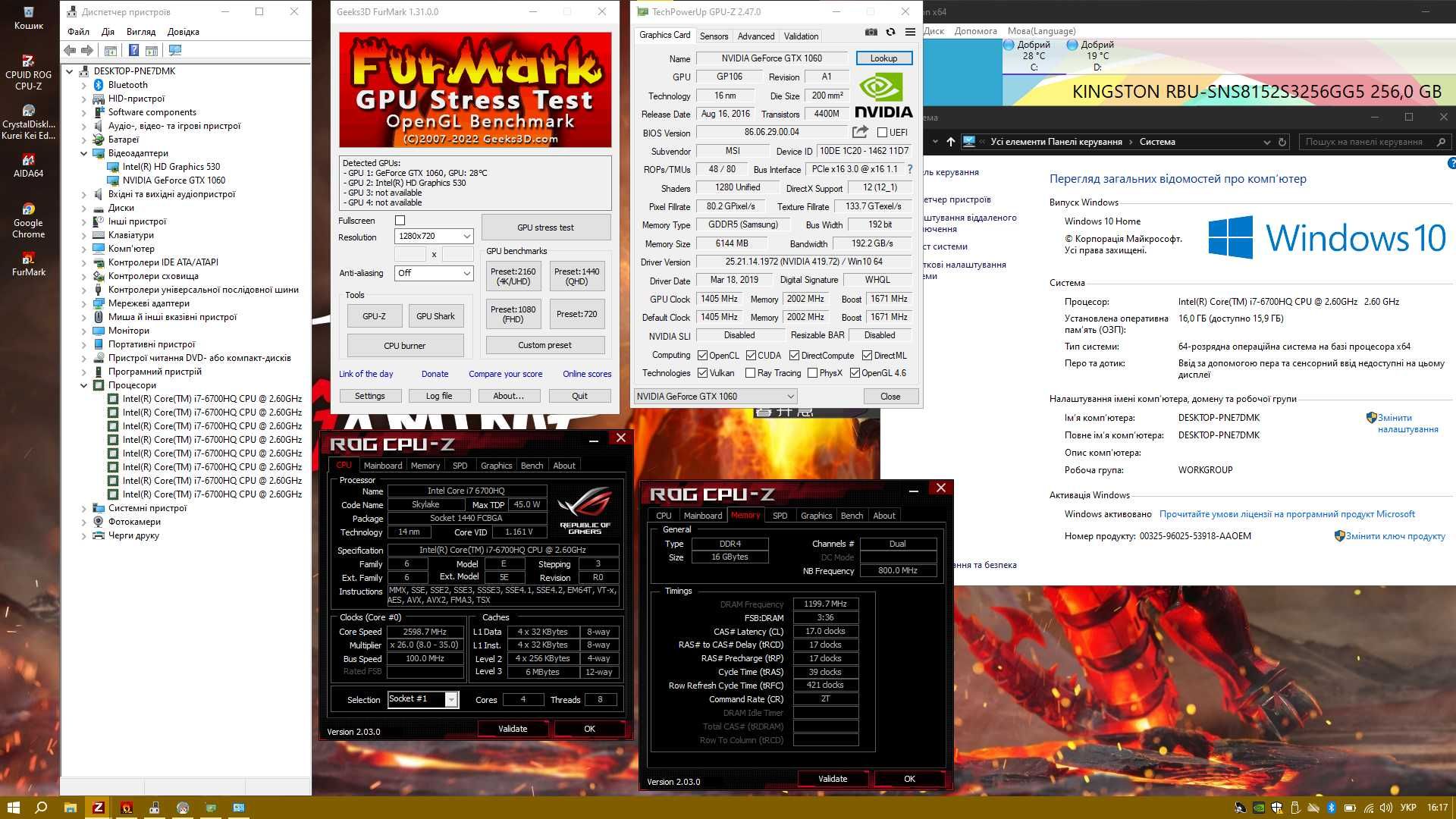This screenshot has height=819, width=1456.
Task: Click the Validate button in CPU-Z Memory window
Action: click(832, 779)
